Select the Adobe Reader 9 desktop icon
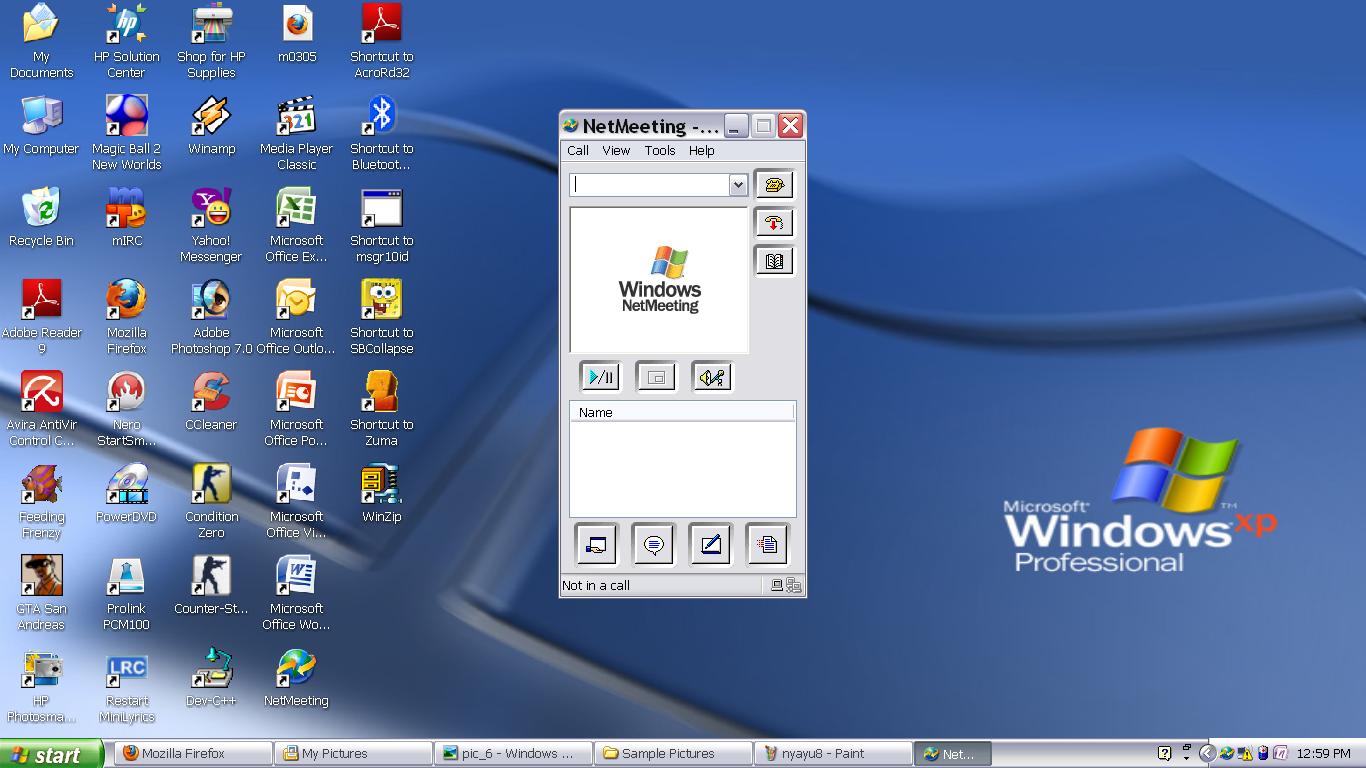Screen dimensions: 1366x768 click(41, 318)
